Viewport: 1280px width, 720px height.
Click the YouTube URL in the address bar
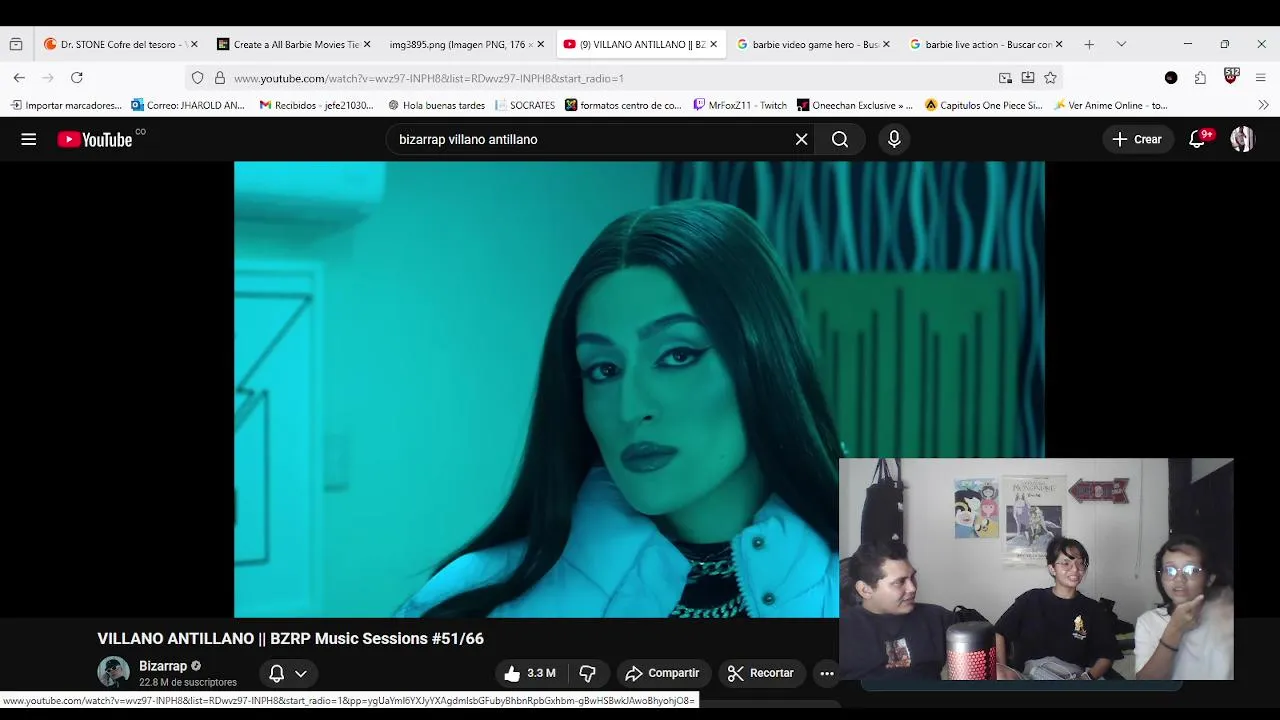tap(429, 78)
